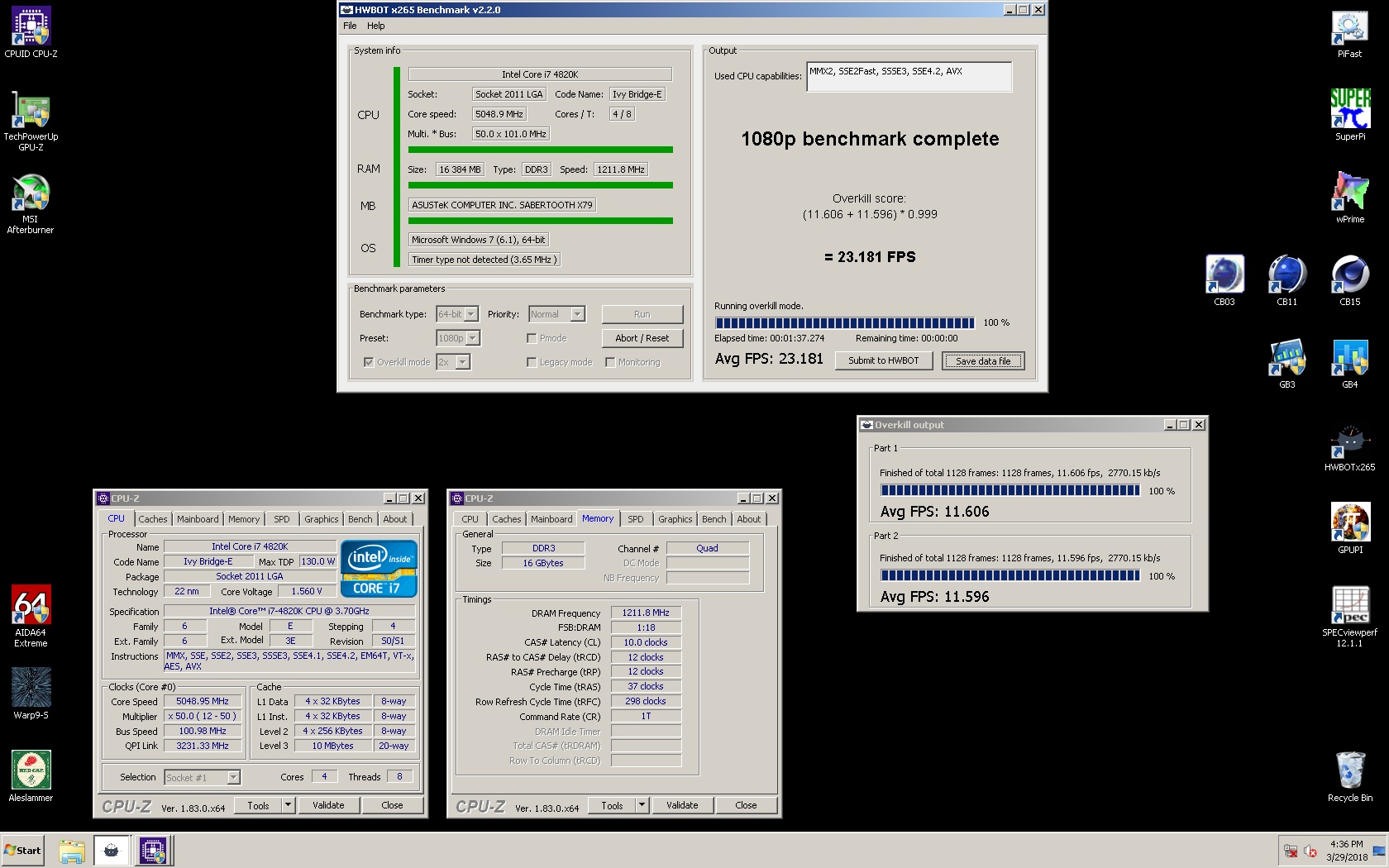The height and width of the screenshot is (868, 1389).
Task: Enable the Monitoring checkbox
Action: [x=610, y=362]
